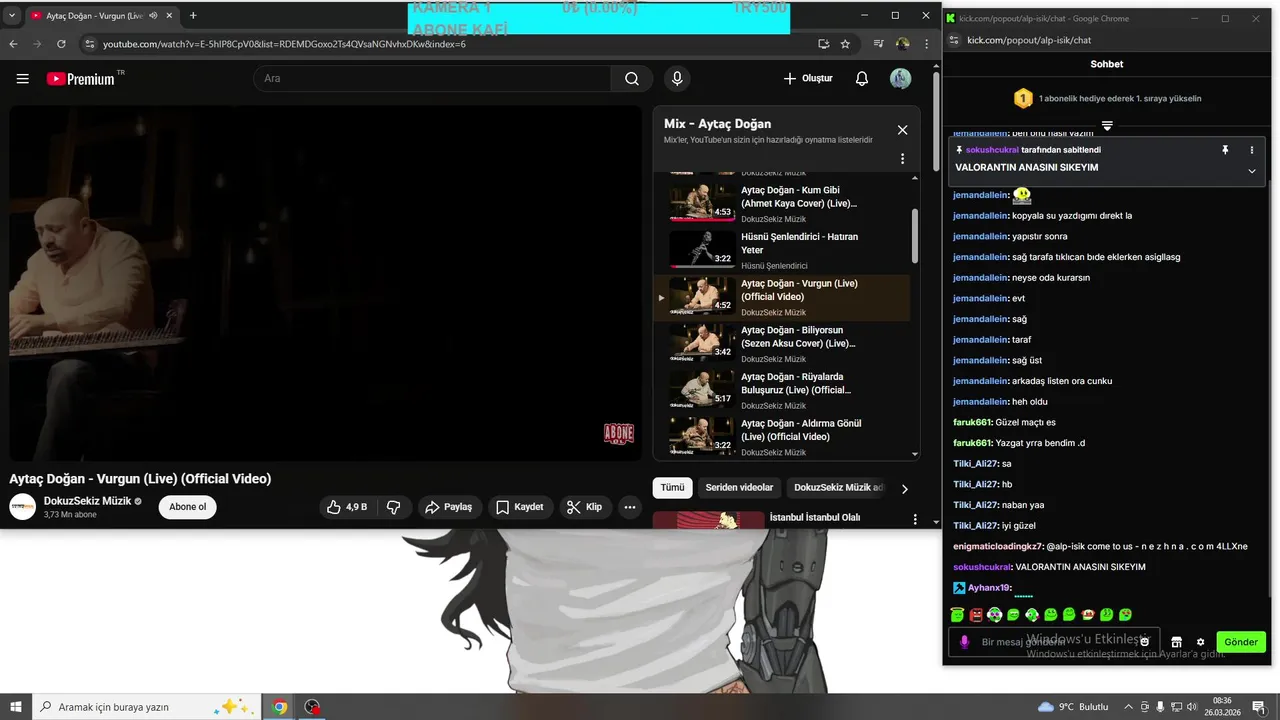Show hidden system tray icons chevron
The image size is (1280, 720).
[x=1130, y=707]
